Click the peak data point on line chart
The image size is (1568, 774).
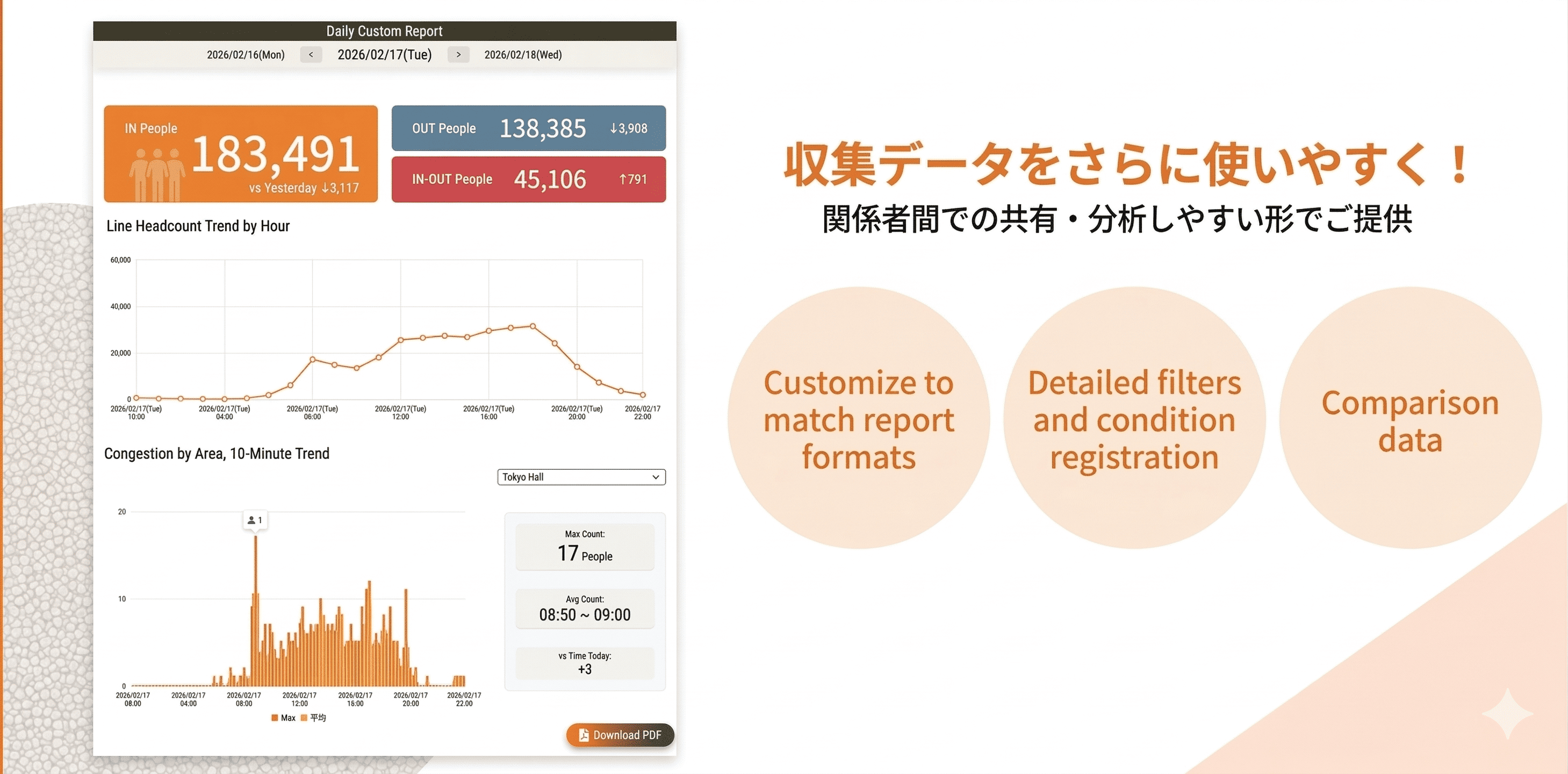click(533, 326)
